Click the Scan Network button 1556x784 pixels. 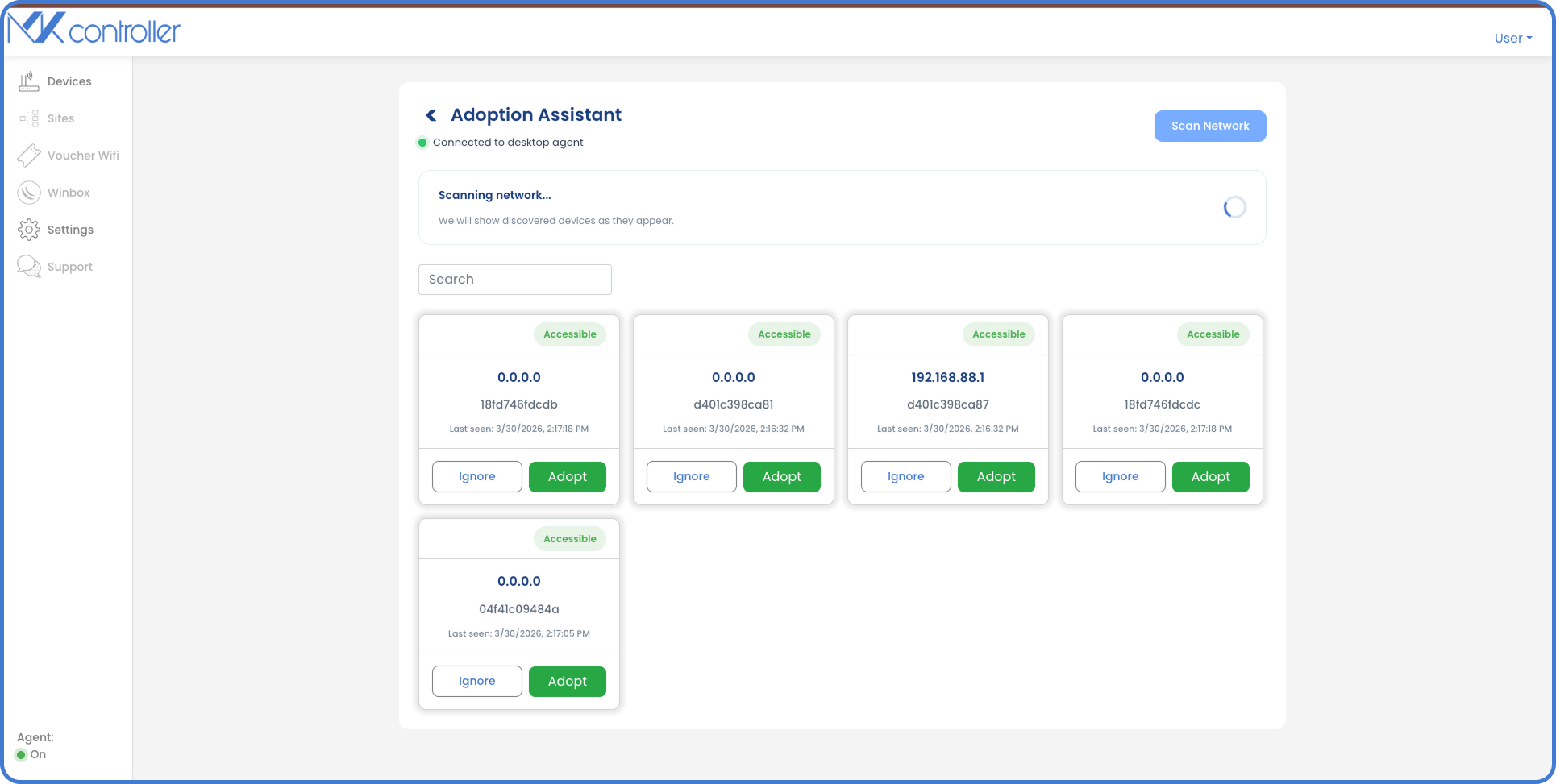(x=1209, y=126)
